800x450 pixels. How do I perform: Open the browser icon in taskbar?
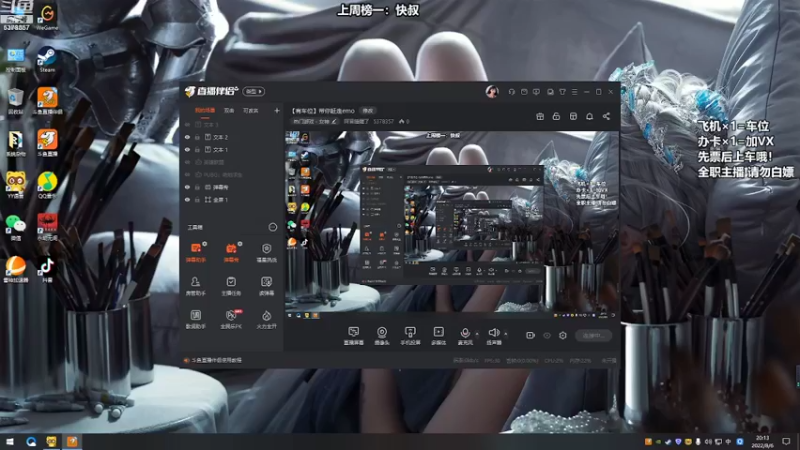31,441
